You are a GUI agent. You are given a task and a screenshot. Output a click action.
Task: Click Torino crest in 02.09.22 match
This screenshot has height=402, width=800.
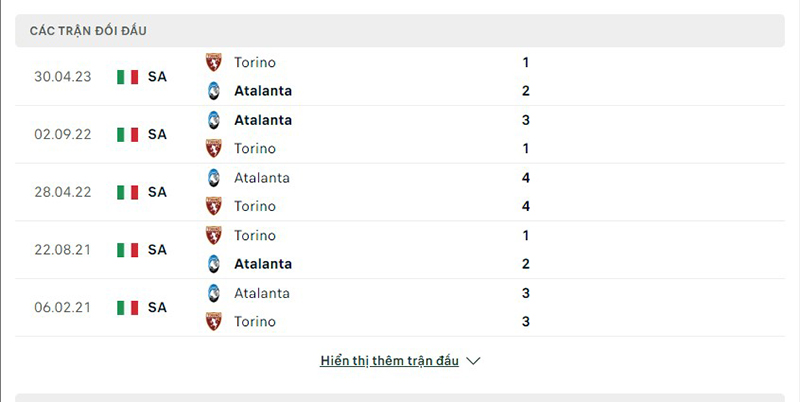tap(213, 149)
